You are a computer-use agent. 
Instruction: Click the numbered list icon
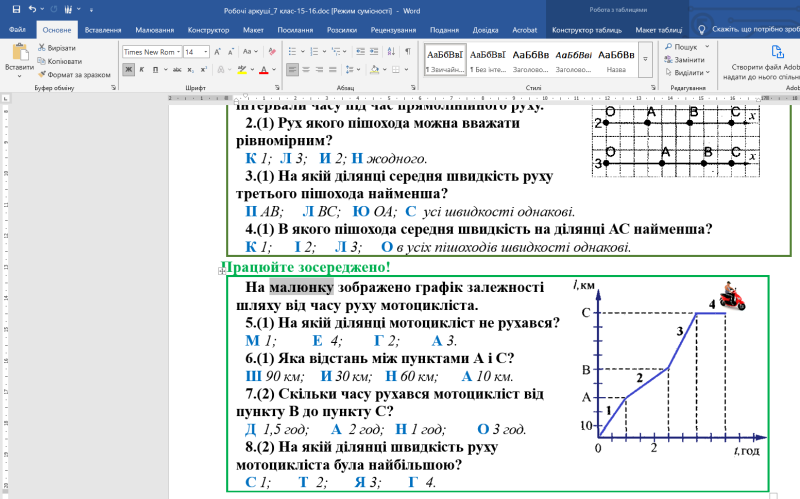(314, 52)
